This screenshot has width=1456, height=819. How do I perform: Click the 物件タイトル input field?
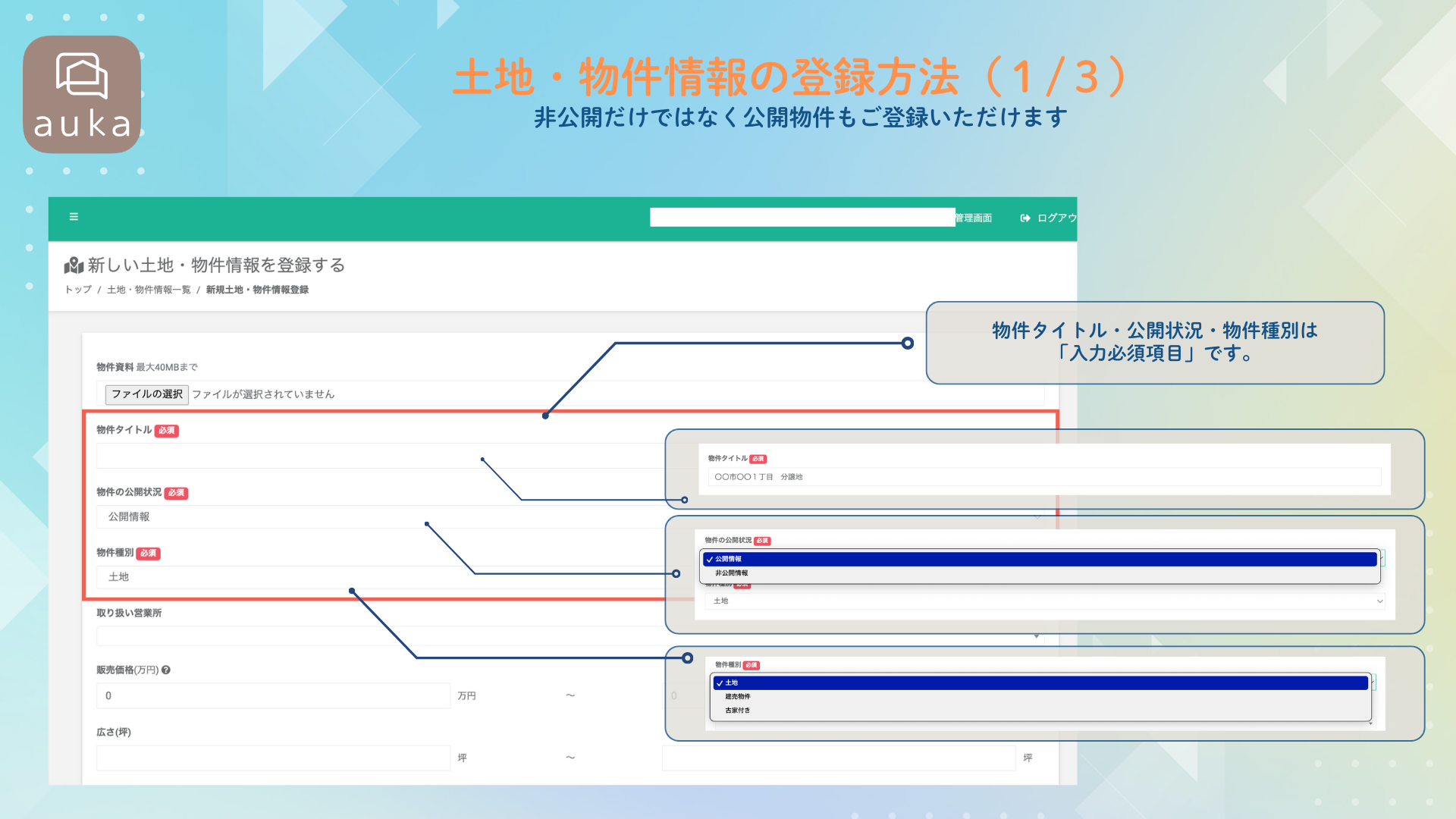[379, 457]
